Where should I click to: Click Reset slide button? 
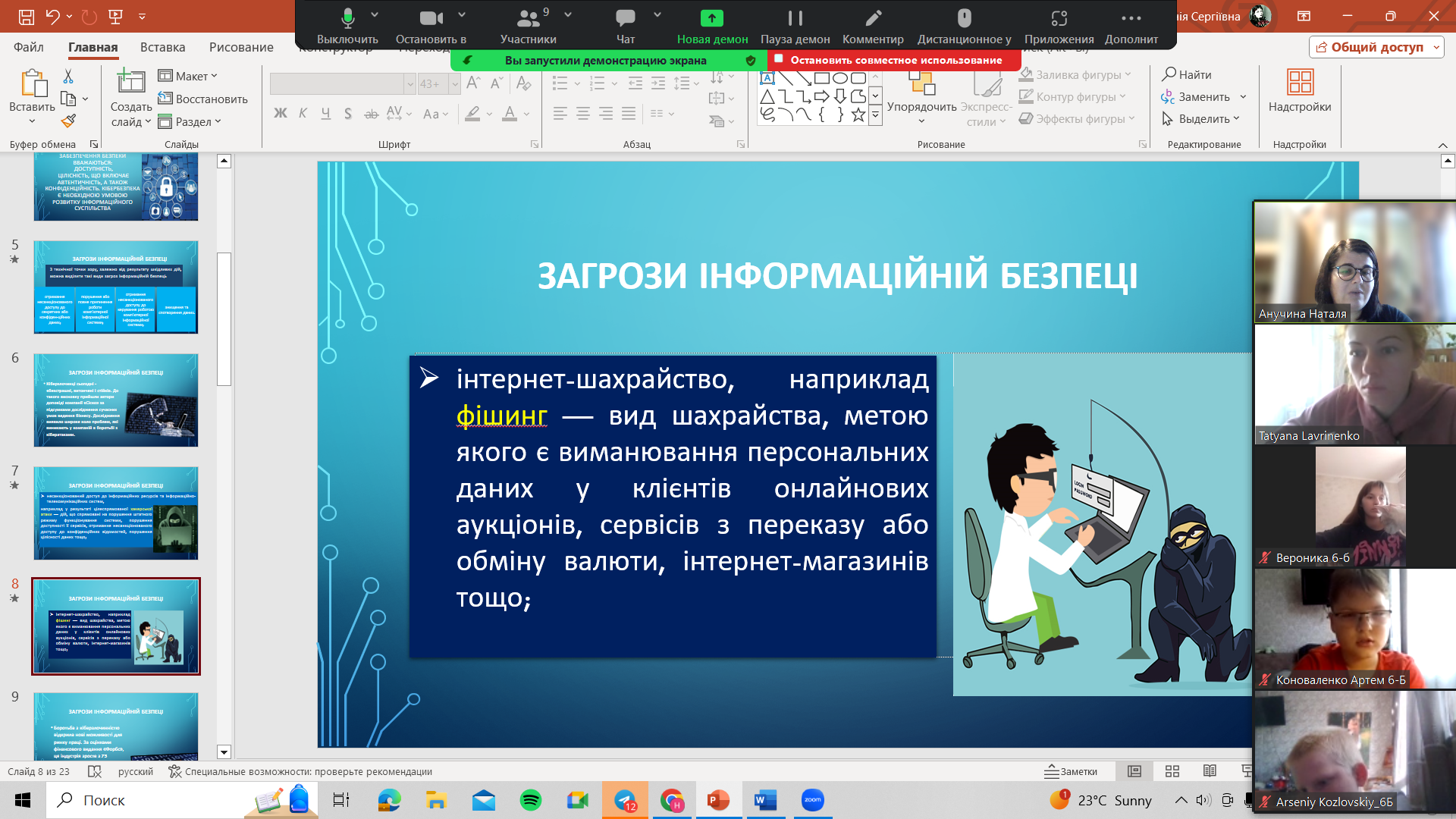(x=202, y=99)
